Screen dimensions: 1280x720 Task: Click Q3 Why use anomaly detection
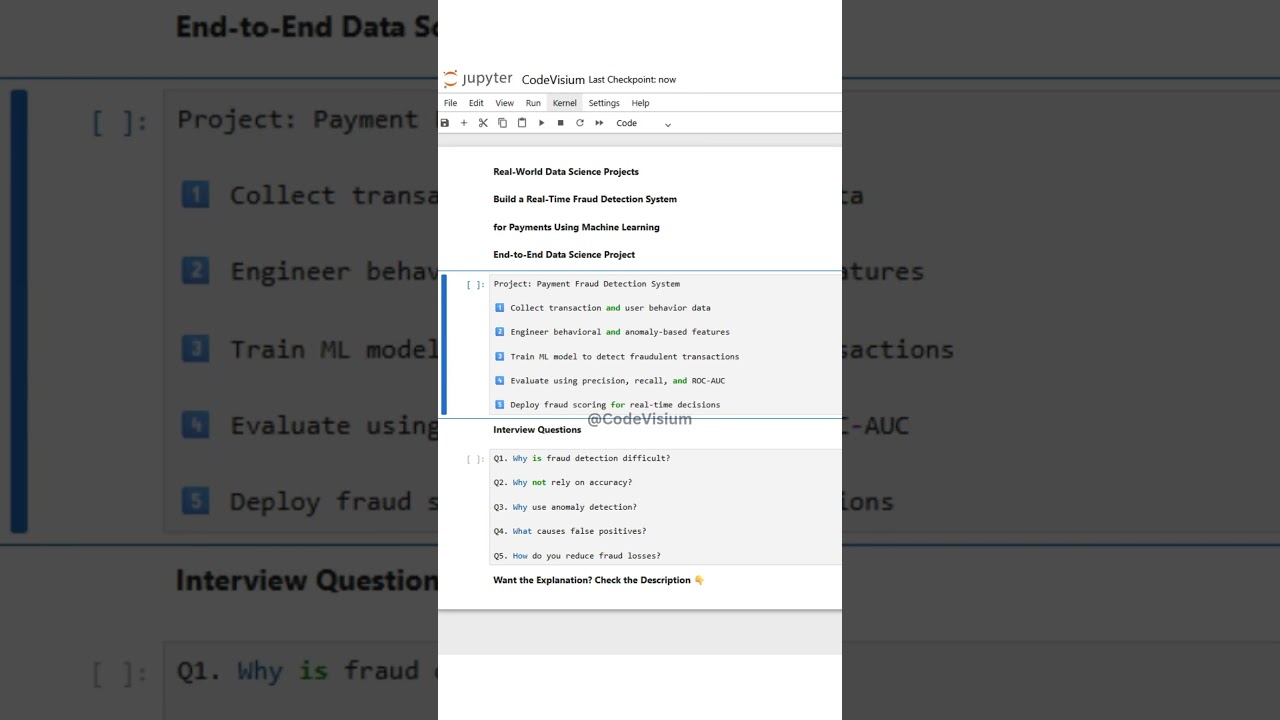(x=565, y=507)
